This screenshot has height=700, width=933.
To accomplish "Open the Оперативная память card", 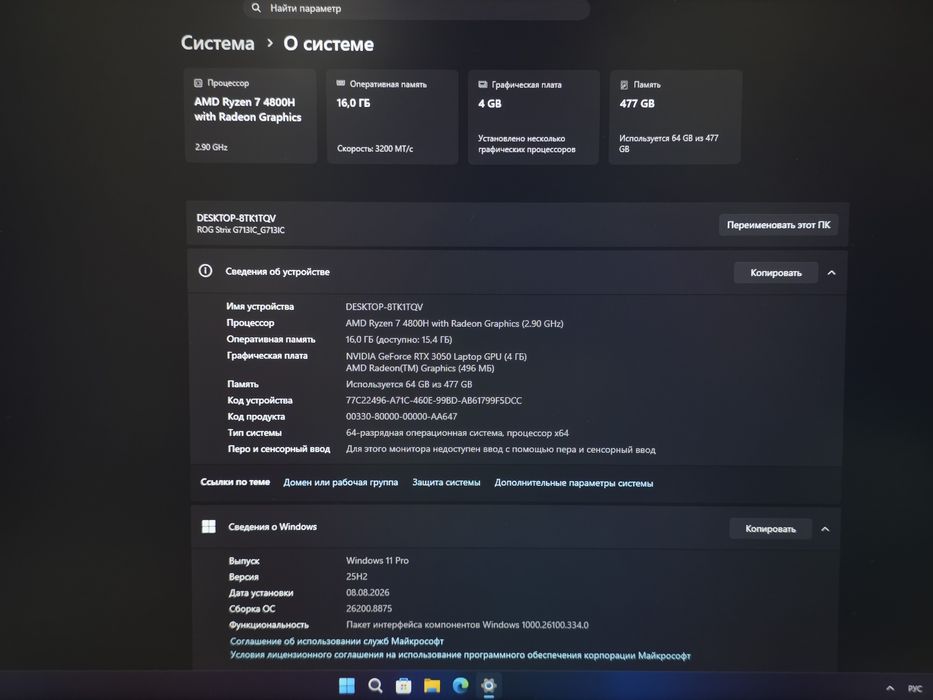I will pyautogui.click(x=392, y=117).
